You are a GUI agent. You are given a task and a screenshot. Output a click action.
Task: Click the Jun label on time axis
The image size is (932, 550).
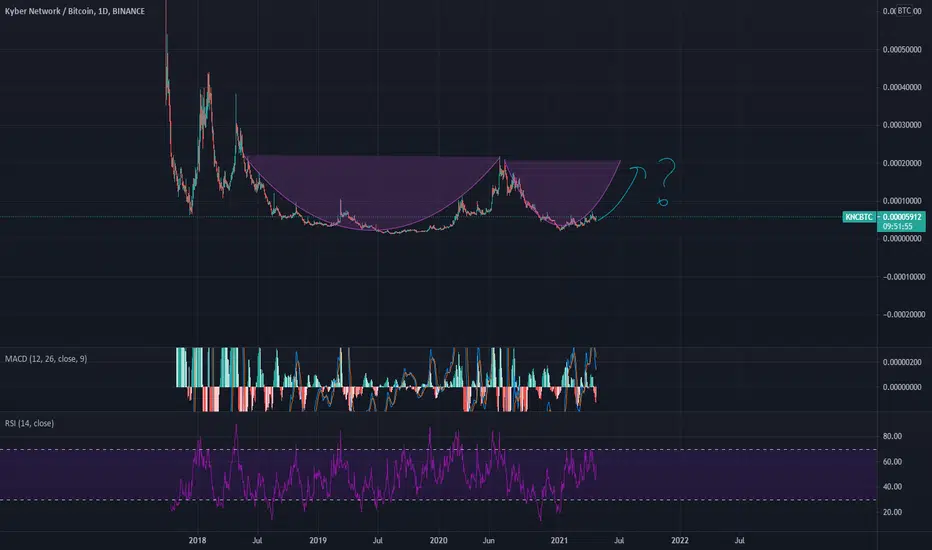click(489, 540)
